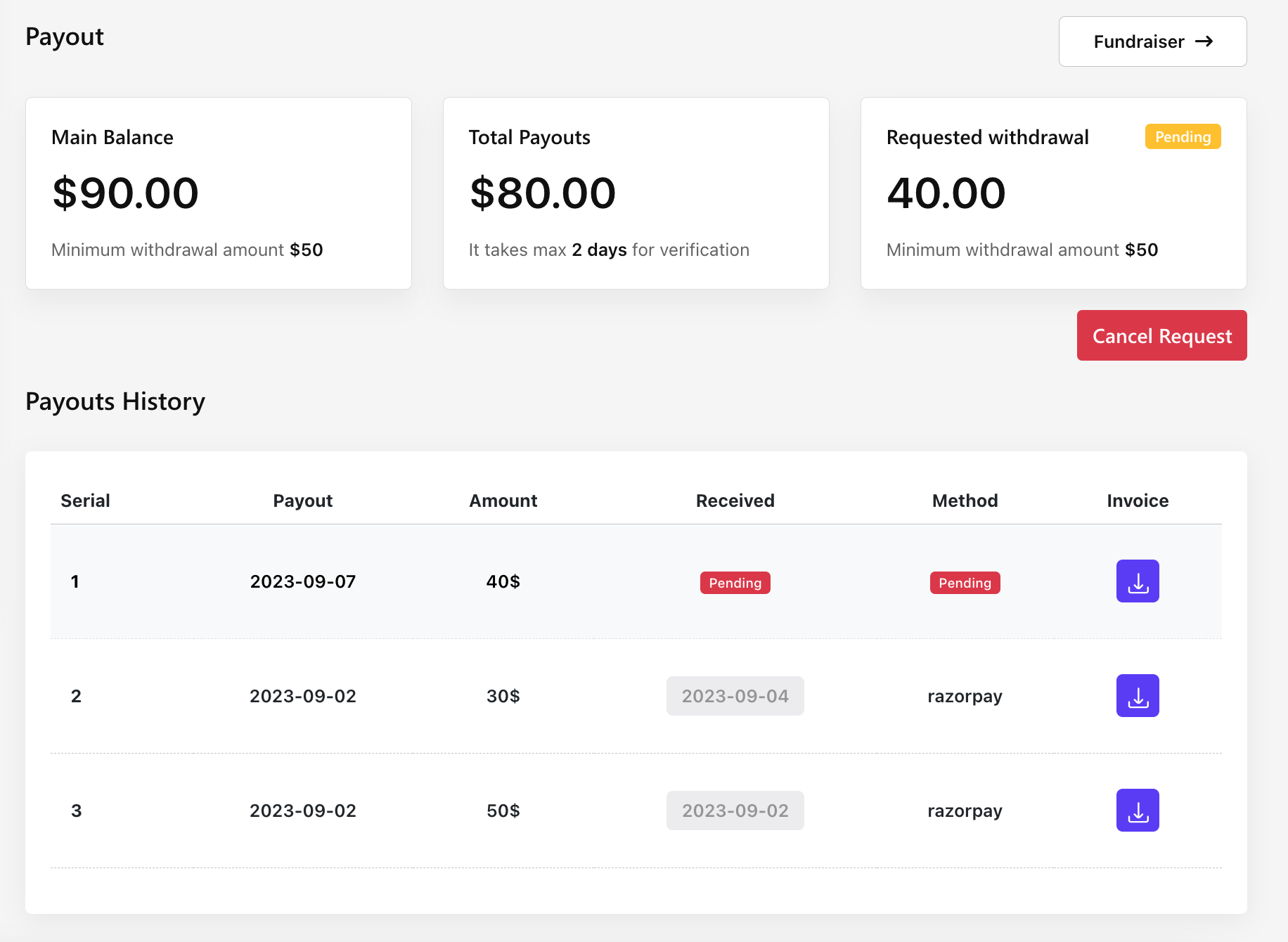1288x942 pixels.
Task: Click the Pending badge in Received column
Action: [x=735, y=583]
